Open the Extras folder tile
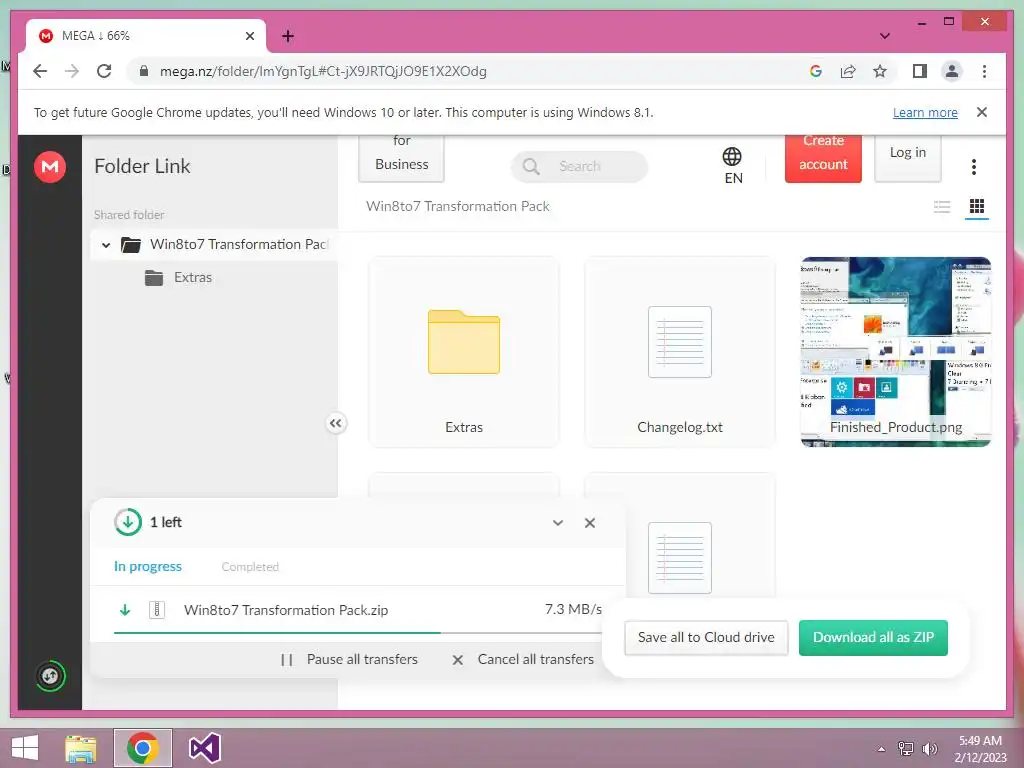Viewport: 1024px width, 768px height. click(464, 352)
